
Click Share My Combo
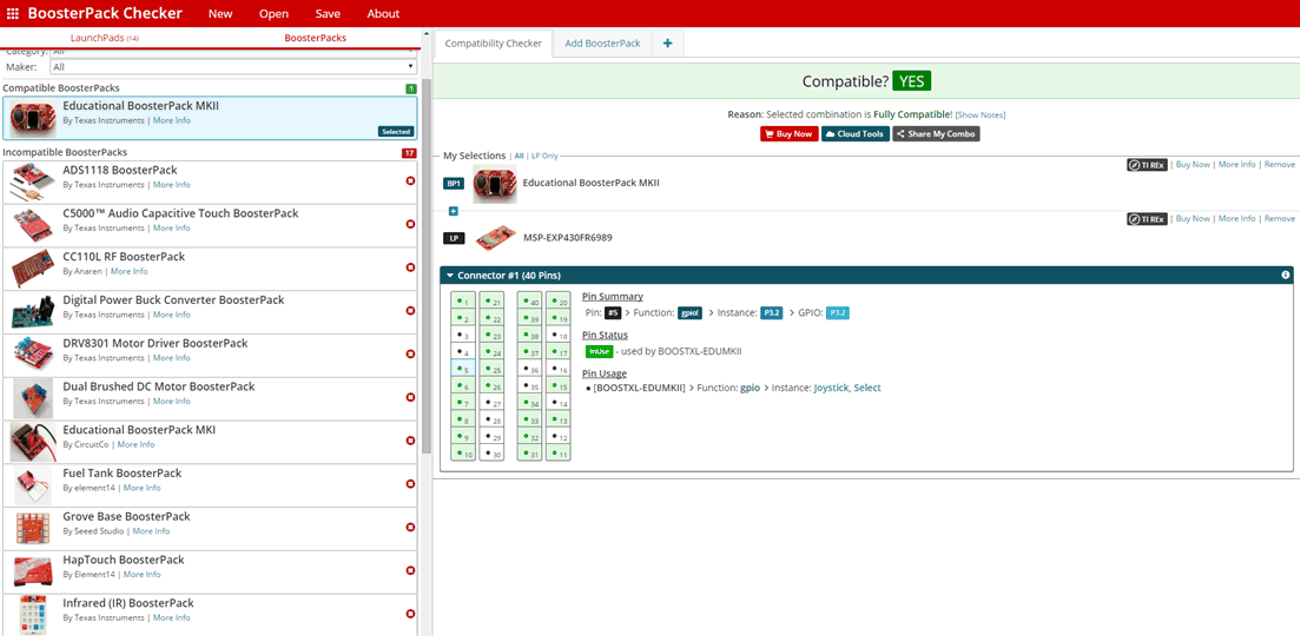pos(935,134)
